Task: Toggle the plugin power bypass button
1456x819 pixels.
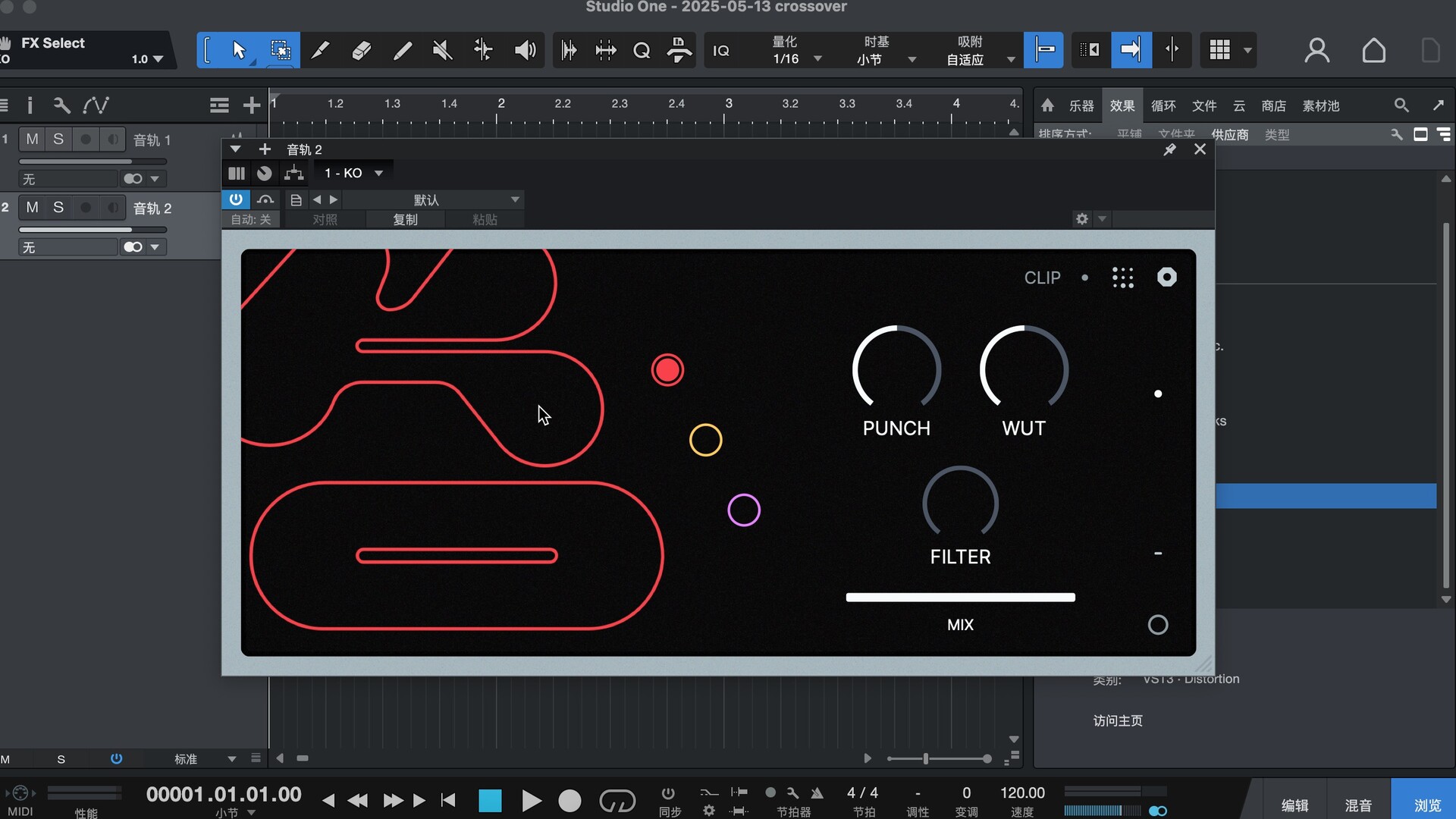Action: click(x=236, y=199)
